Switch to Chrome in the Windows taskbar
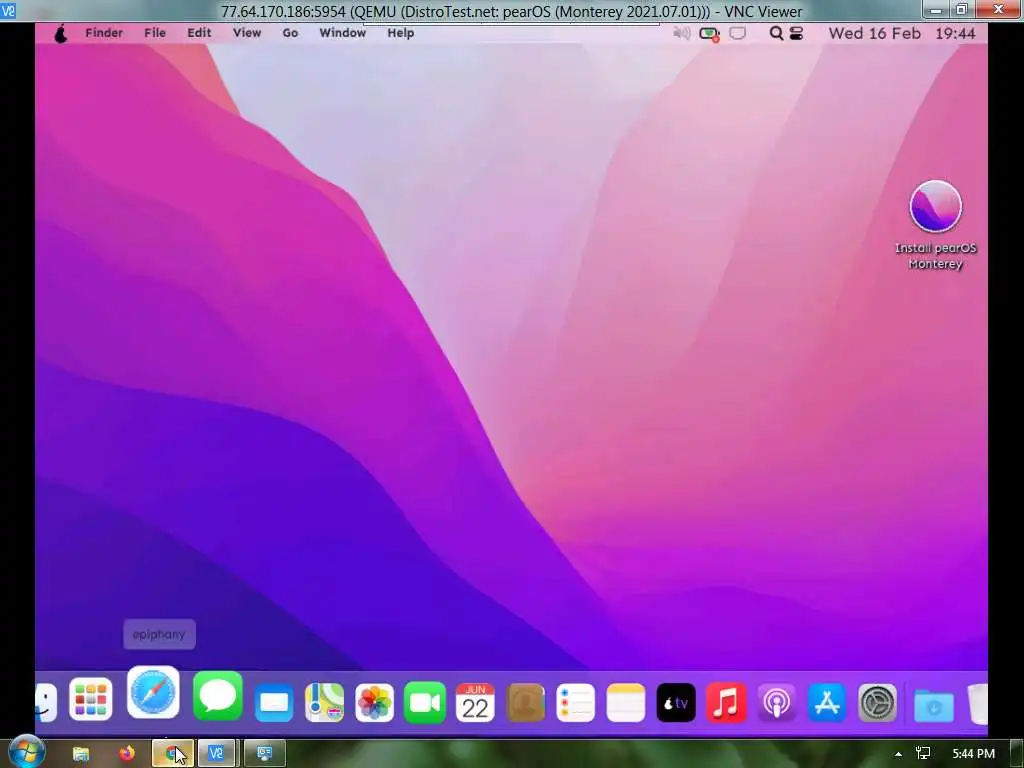The height and width of the screenshot is (768, 1024). coord(172,754)
